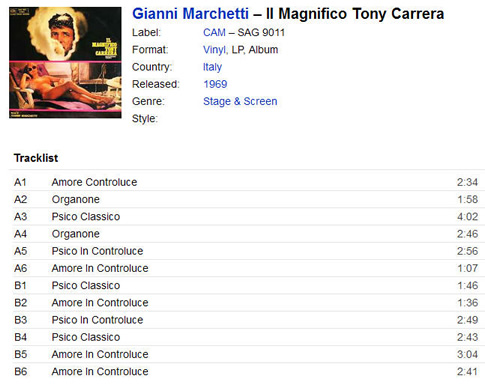485x391 pixels.
Task: Select track B2 Amore In Controluce
Action: coord(246,303)
